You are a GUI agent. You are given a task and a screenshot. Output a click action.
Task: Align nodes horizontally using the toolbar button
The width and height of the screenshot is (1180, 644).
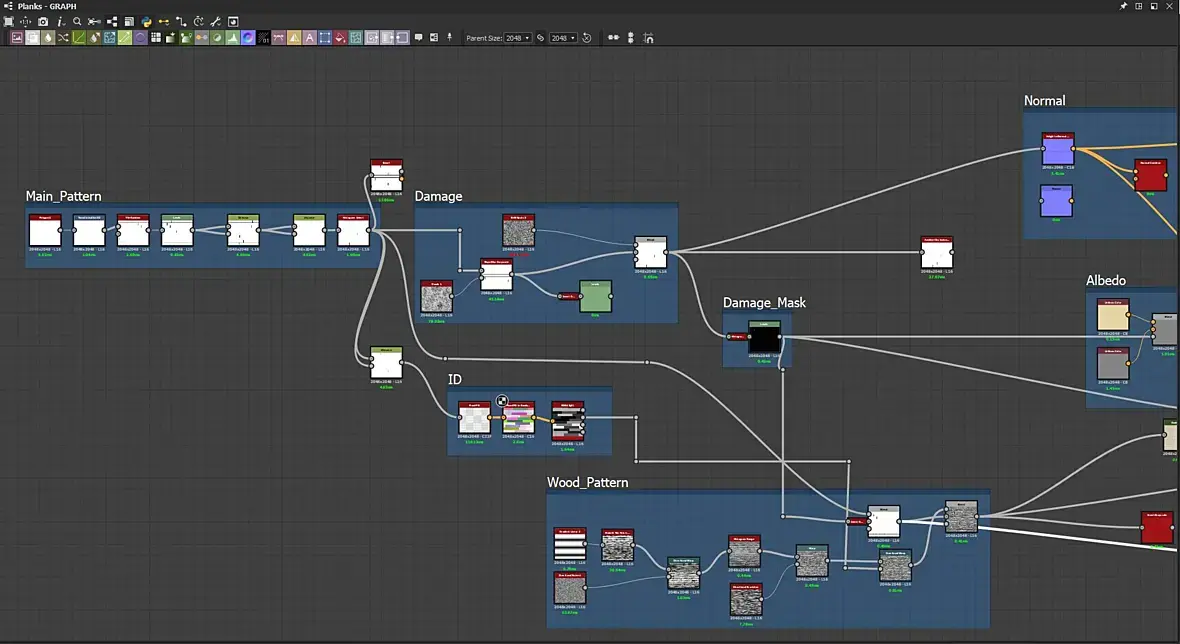click(x=613, y=38)
